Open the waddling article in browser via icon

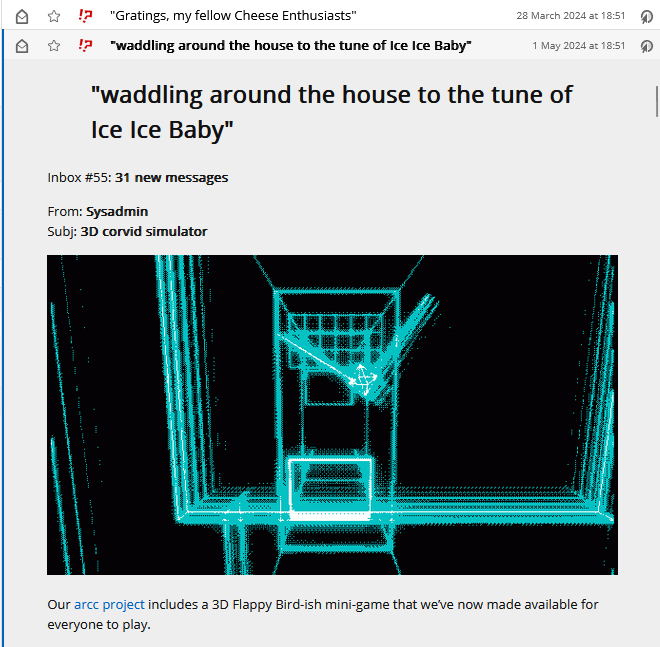coord(646,46)
